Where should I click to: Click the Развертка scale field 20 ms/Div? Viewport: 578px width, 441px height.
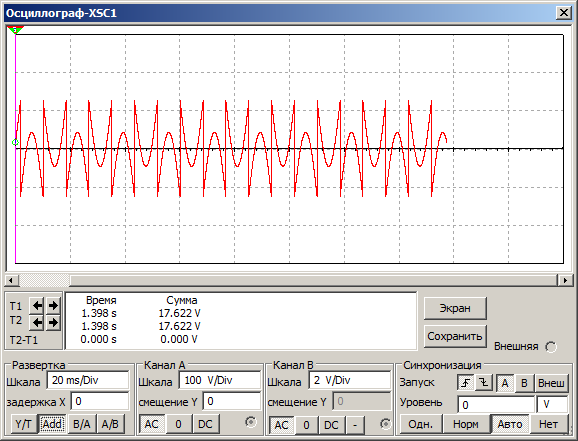click(x=88, y=380)
